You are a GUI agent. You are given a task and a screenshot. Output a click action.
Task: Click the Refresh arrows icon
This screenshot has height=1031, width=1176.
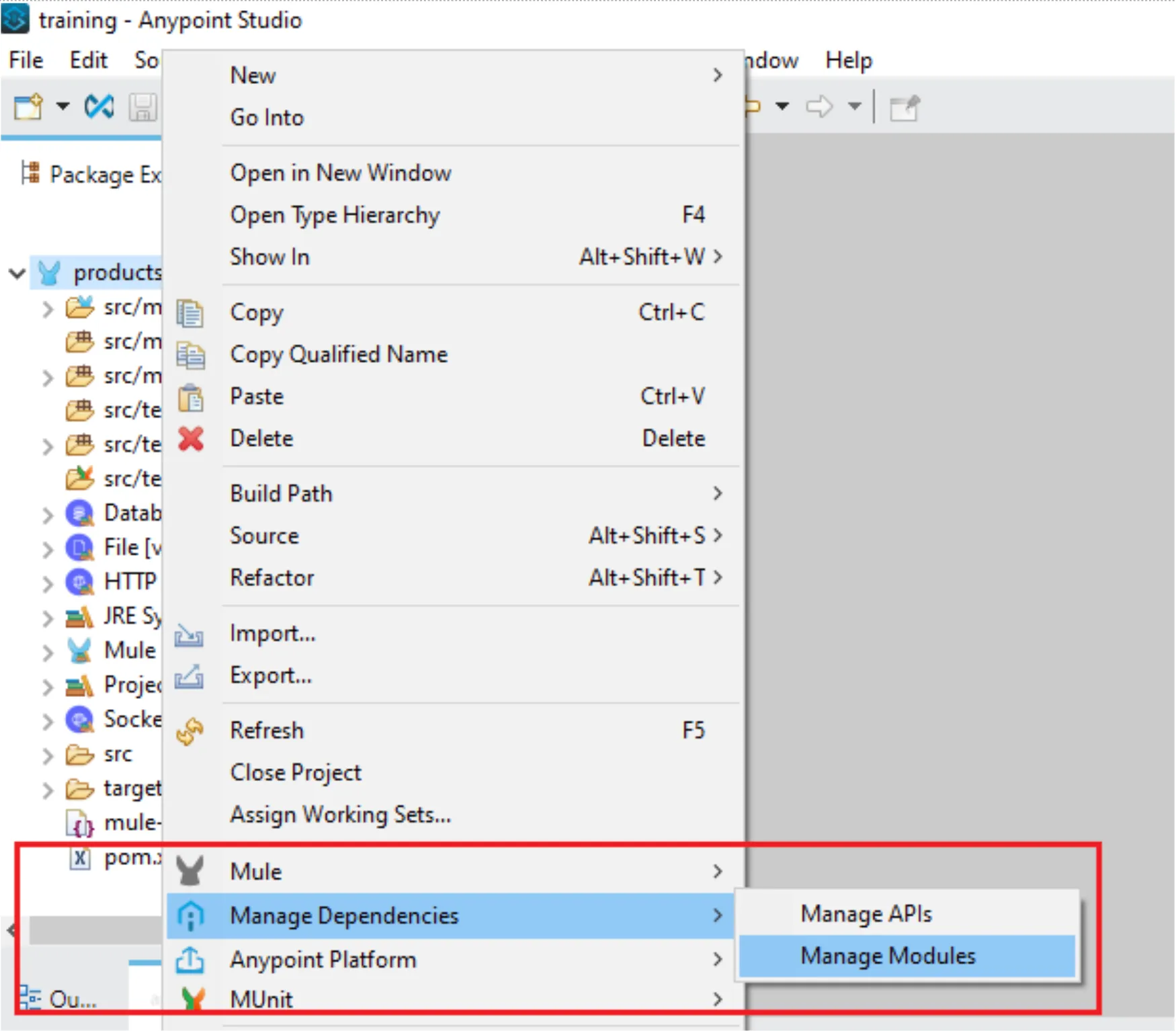(190, 731)
